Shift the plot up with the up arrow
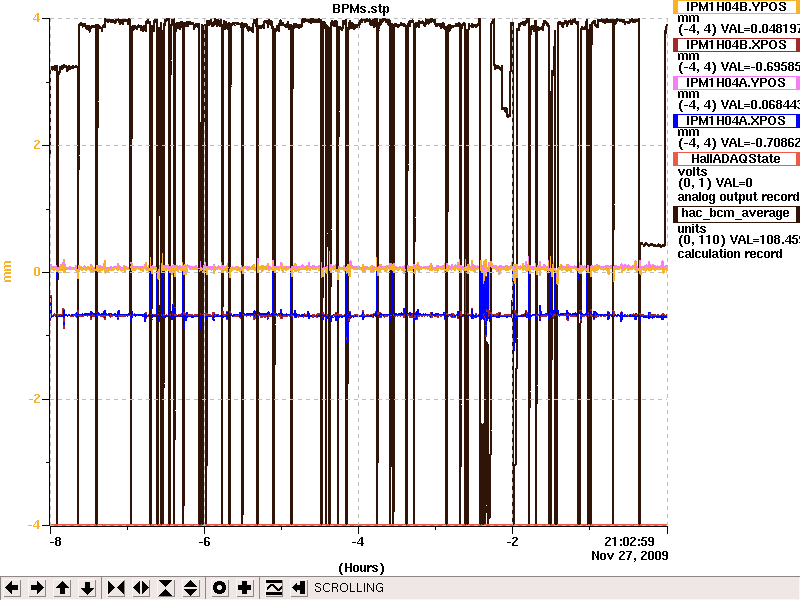The image size is (800, 600). 63,588
